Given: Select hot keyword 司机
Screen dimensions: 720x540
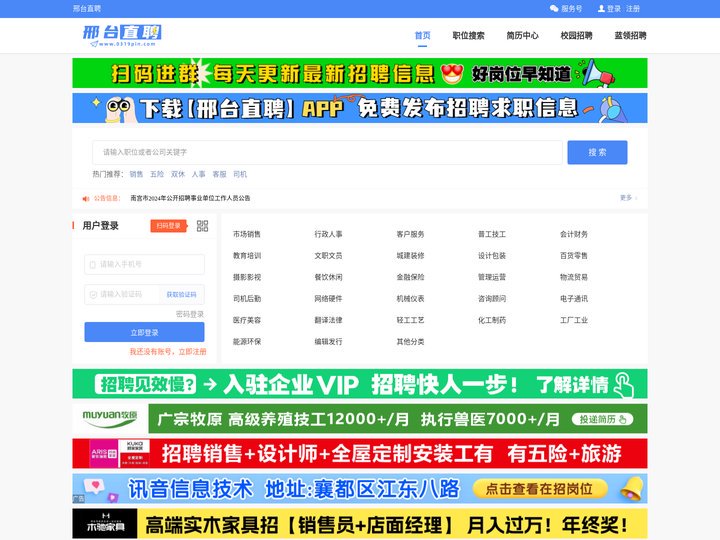Looking at the screenshot, I should [x=240, y=174].
